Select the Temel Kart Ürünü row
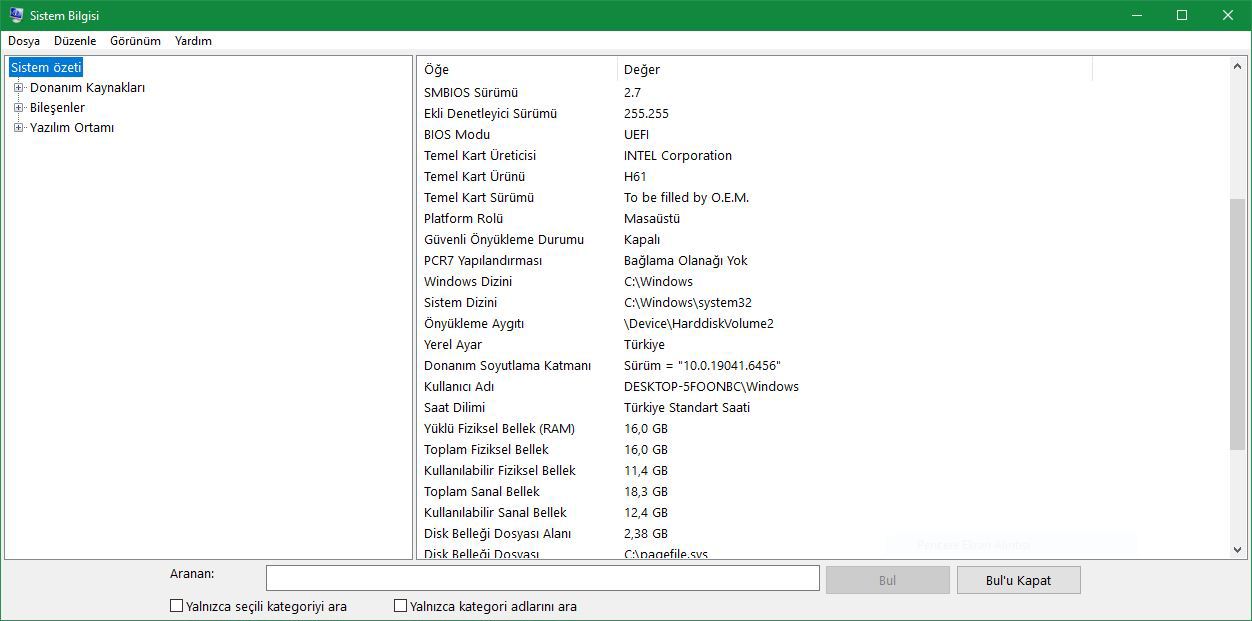 point(823,177)
